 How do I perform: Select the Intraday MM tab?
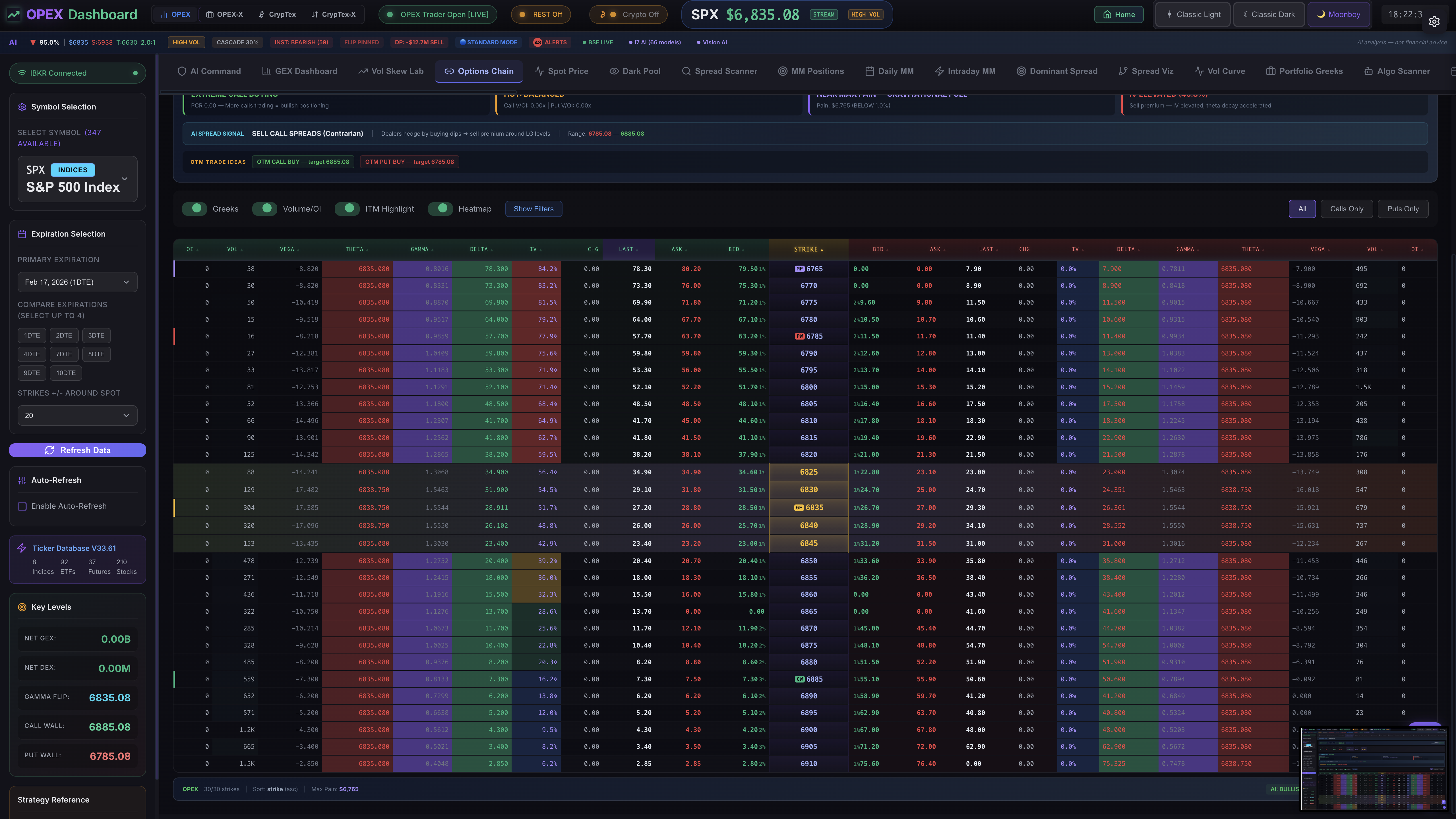965,71
